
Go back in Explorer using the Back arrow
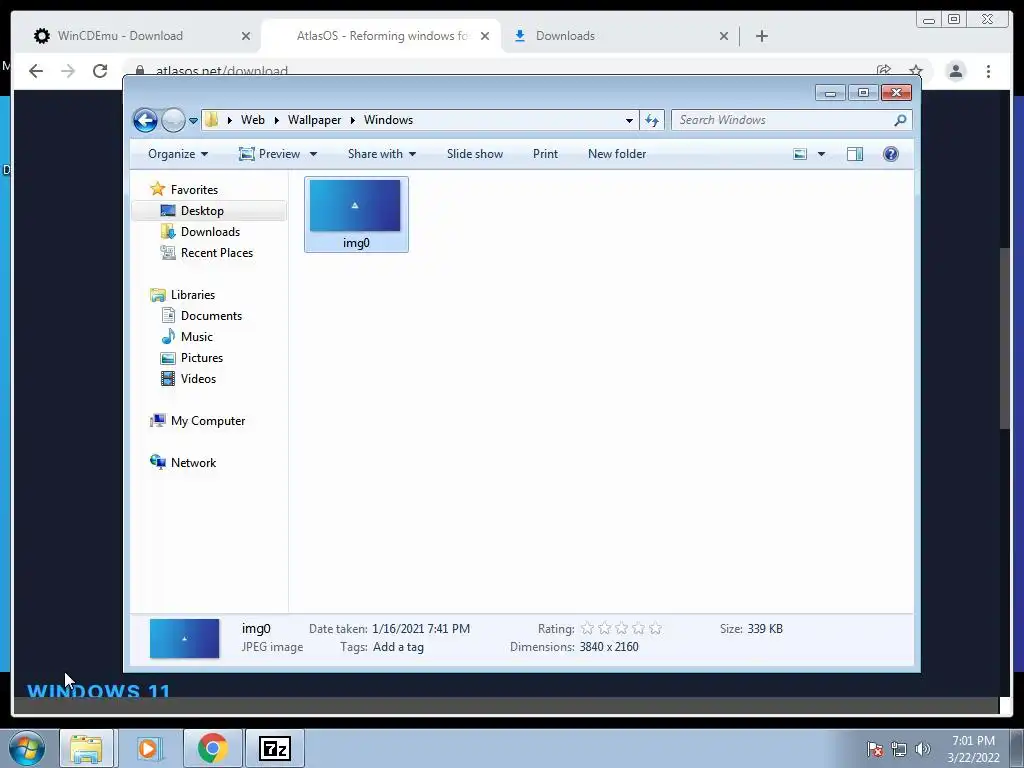[145, 120]
